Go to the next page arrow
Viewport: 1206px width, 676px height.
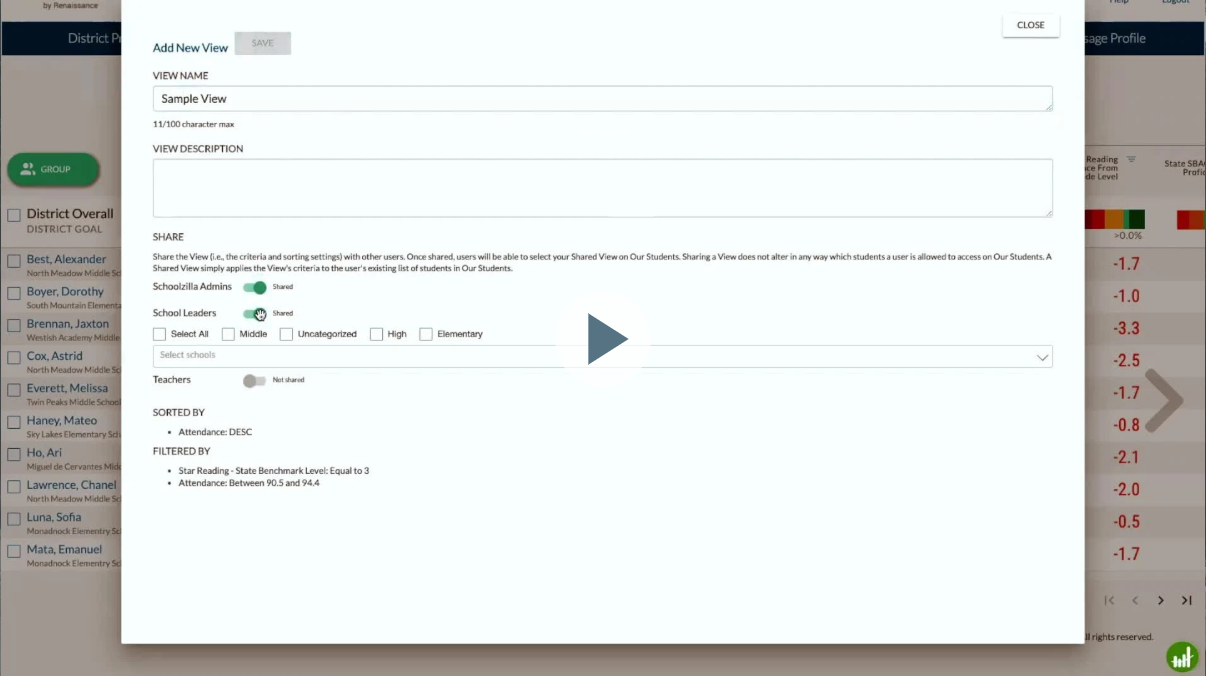coord(1161,600)
